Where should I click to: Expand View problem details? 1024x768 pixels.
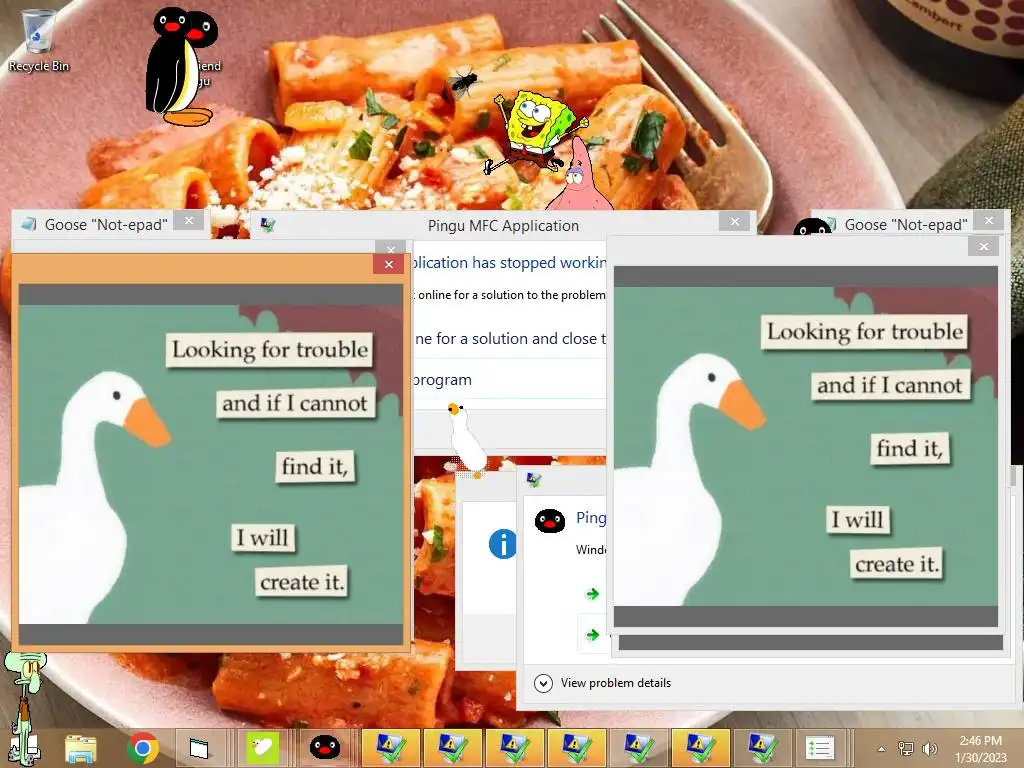(x=602, y=683)
